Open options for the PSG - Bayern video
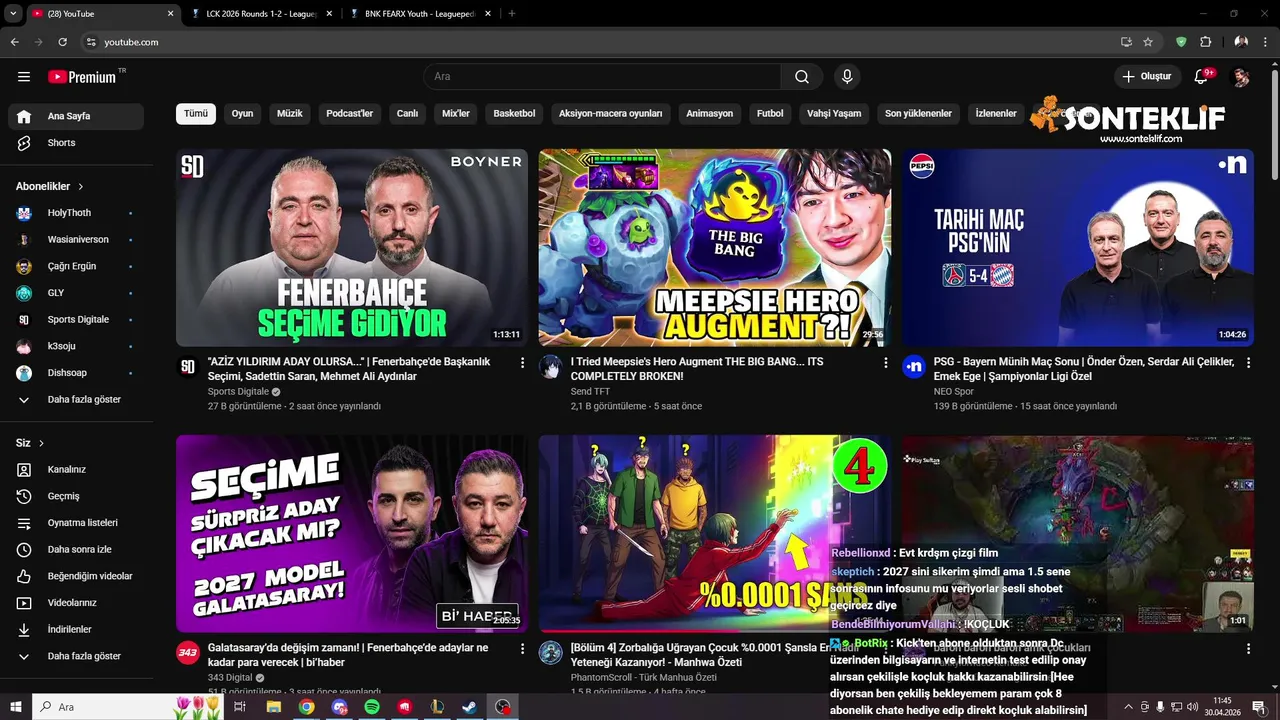 pos(1248,363)
